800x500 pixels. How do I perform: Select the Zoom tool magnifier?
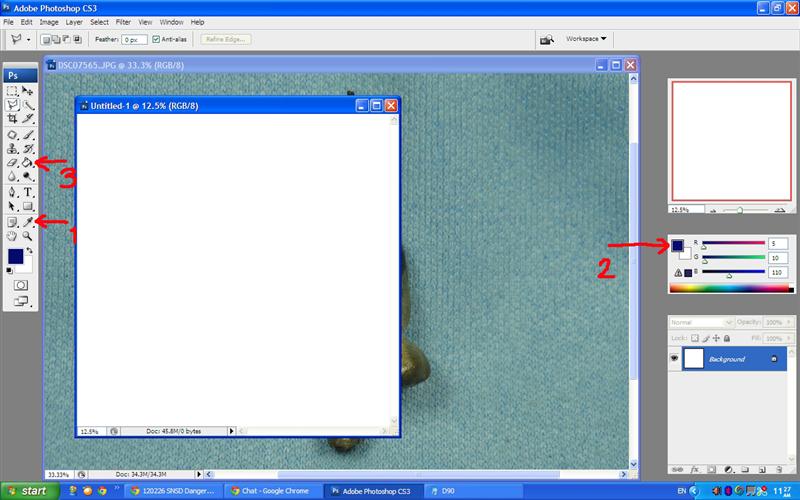[x=28, y=237]
